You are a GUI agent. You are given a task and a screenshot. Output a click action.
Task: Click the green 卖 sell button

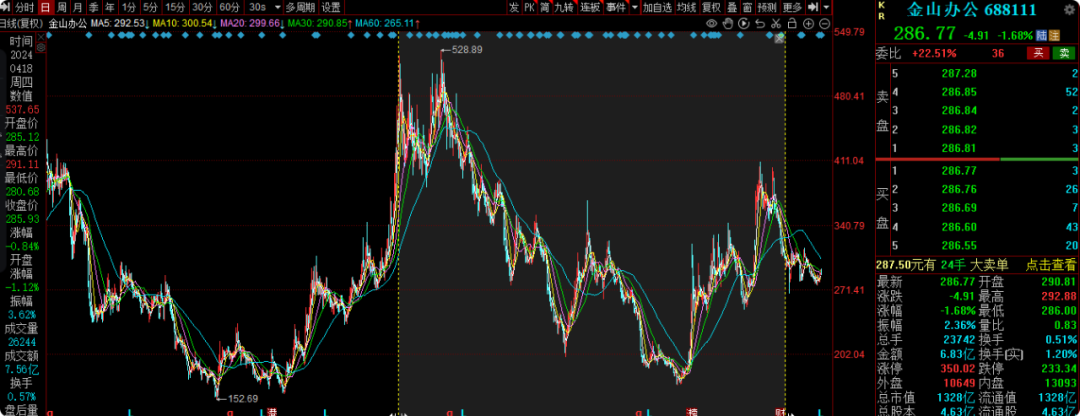(x=1063, y=53)
